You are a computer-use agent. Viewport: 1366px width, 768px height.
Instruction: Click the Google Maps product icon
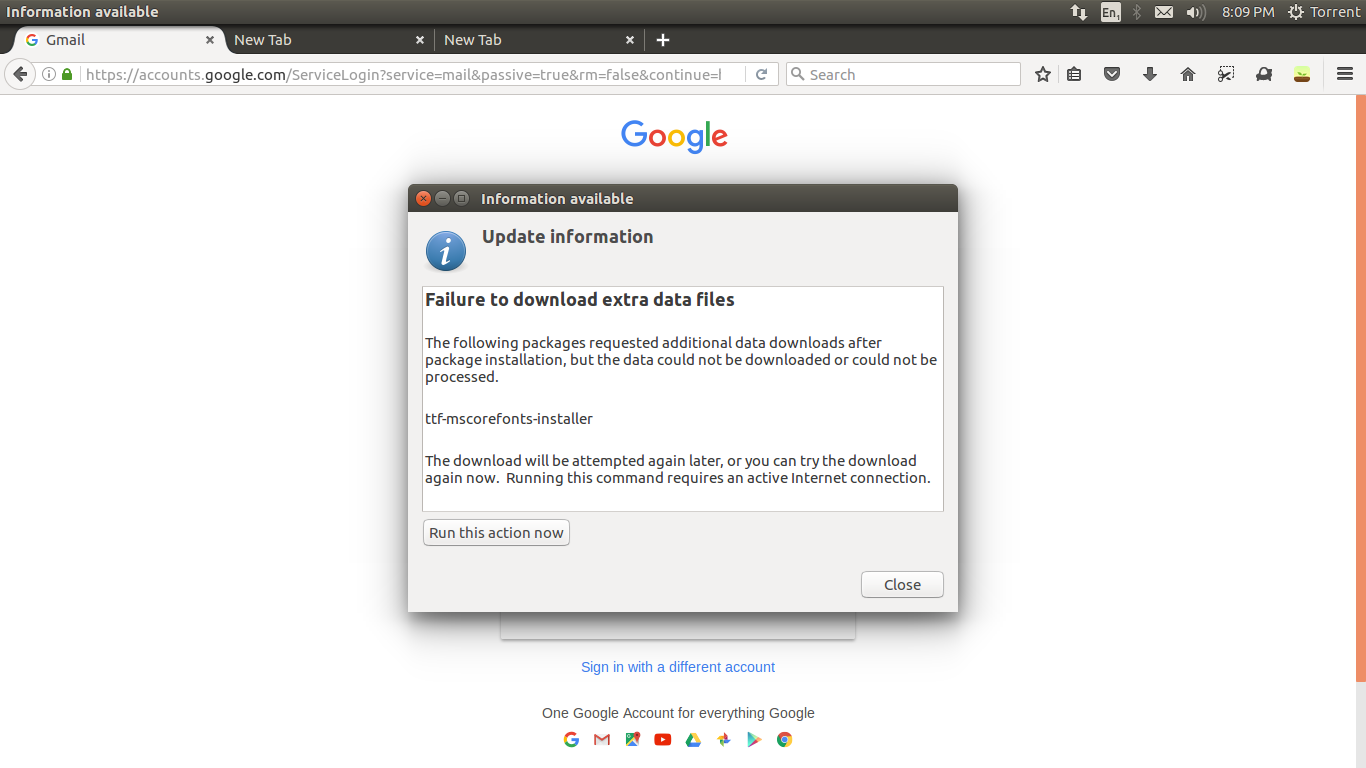click(x=632, y=740)
